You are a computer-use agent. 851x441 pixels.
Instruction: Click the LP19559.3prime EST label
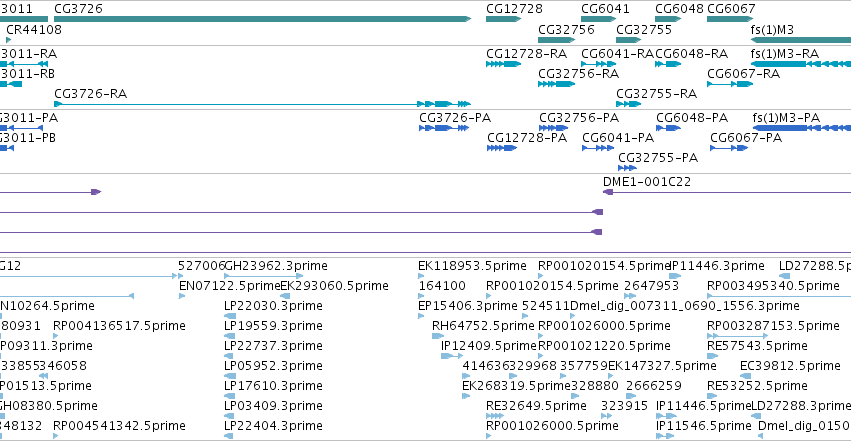coord(273,325)
